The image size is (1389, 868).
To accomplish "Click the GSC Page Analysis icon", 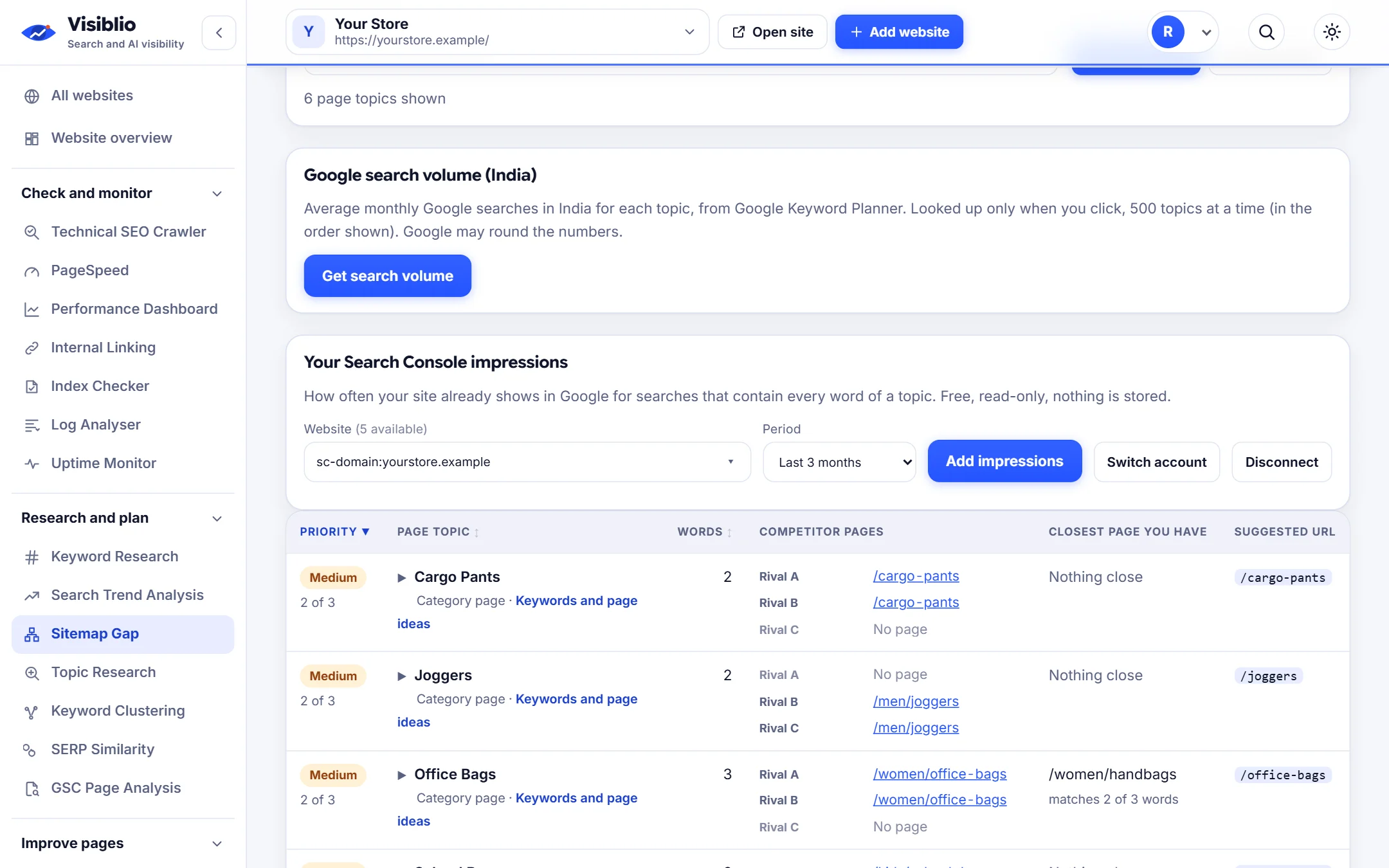I will click(32, 788).
